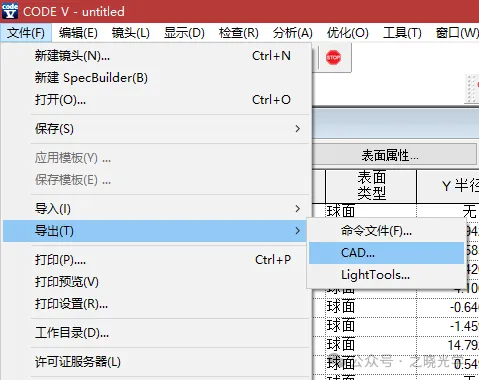
Task: Open the 显示(D) menu
Action: click(x=184, y=33)
